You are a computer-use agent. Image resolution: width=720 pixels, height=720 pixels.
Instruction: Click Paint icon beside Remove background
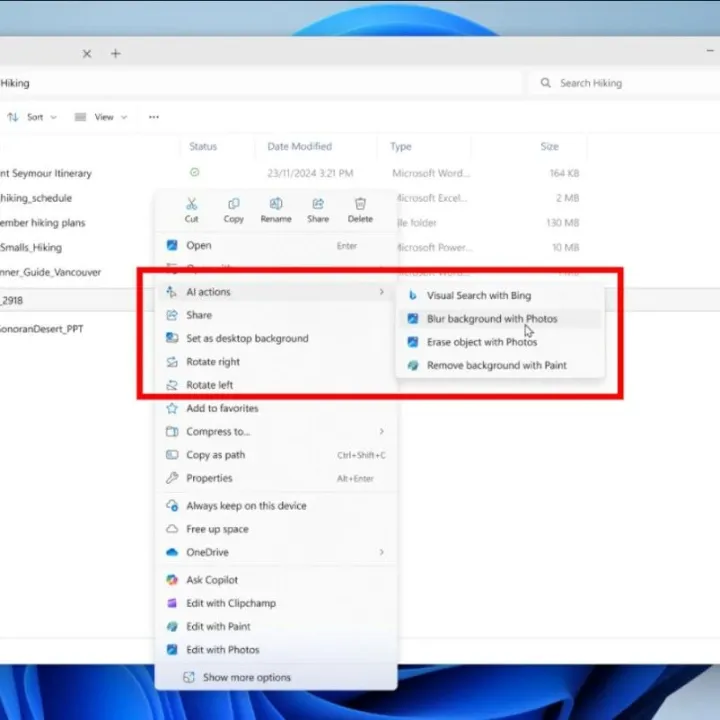pos(413,366)
